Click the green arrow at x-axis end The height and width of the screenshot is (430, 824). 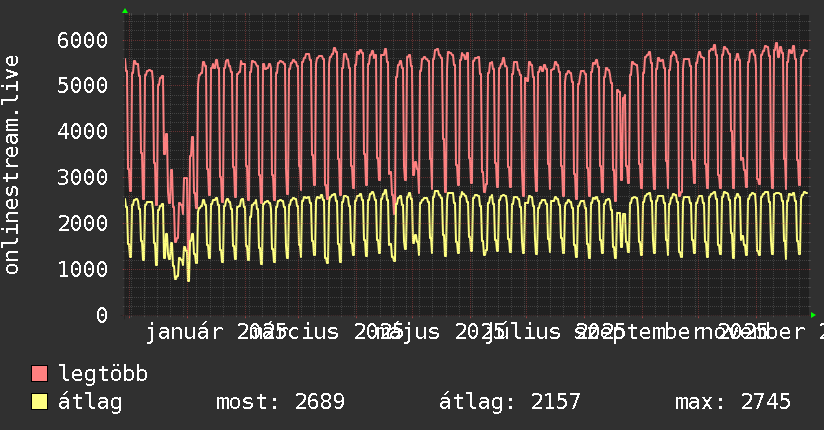[813, 315]
